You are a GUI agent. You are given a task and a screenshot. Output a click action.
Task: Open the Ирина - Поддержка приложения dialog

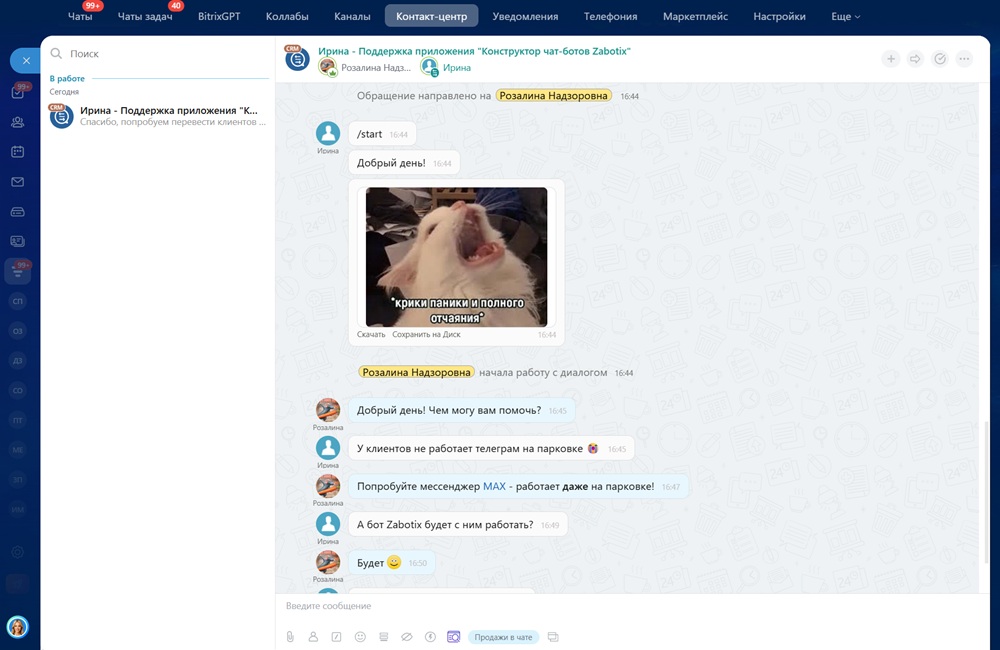click(158, 115)
